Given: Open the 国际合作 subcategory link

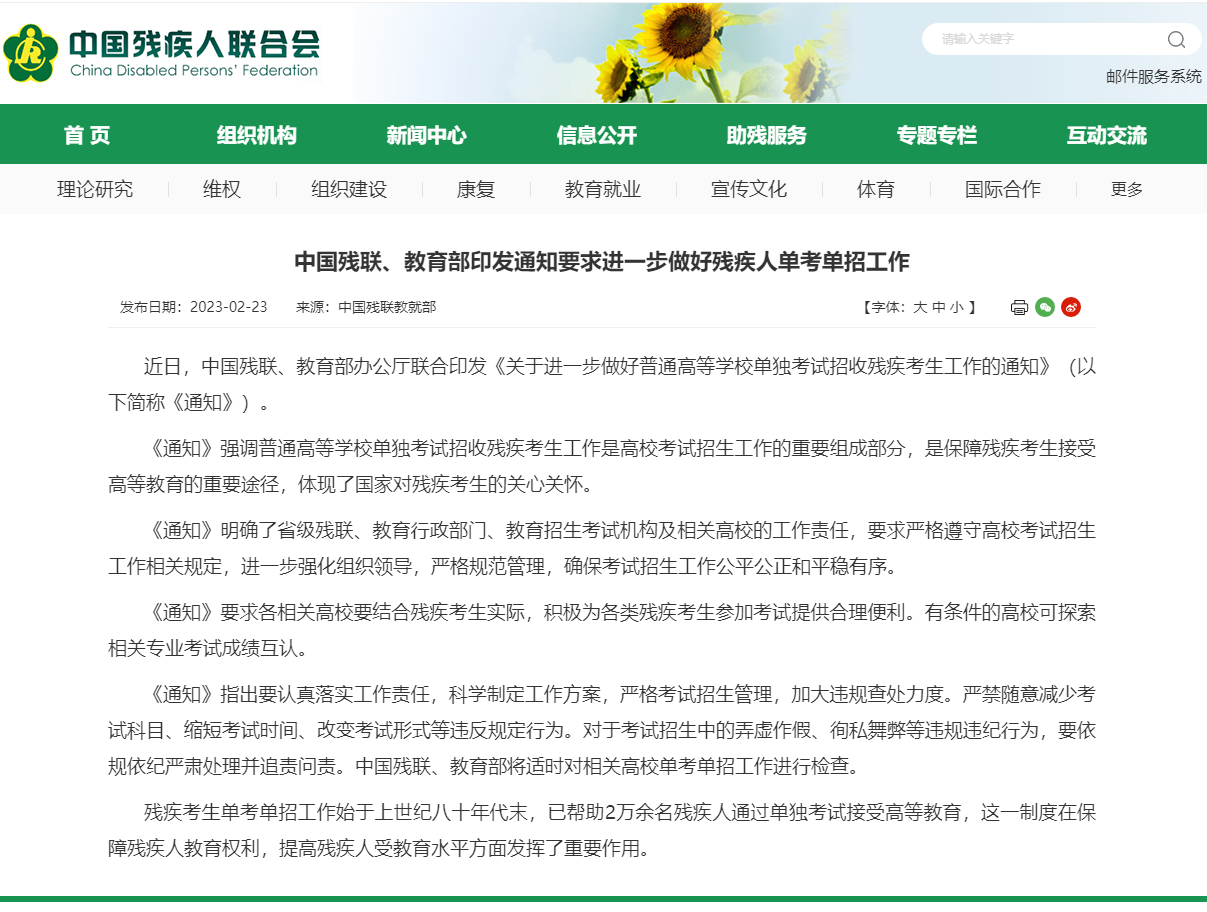Looking at the screenshot, I should (1002, 189).
